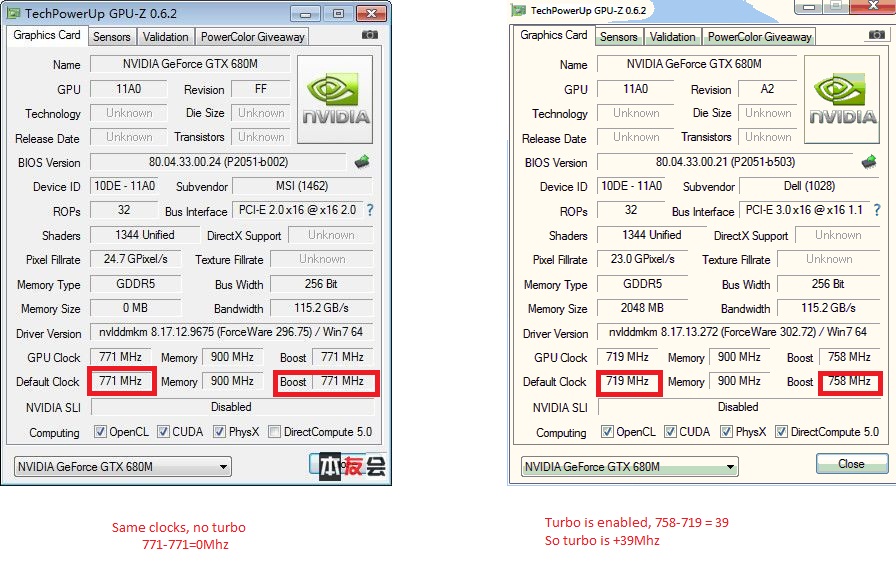The image size is (896, 562).
Task: Open Validation tab in left window
Action: click(165, 37)
